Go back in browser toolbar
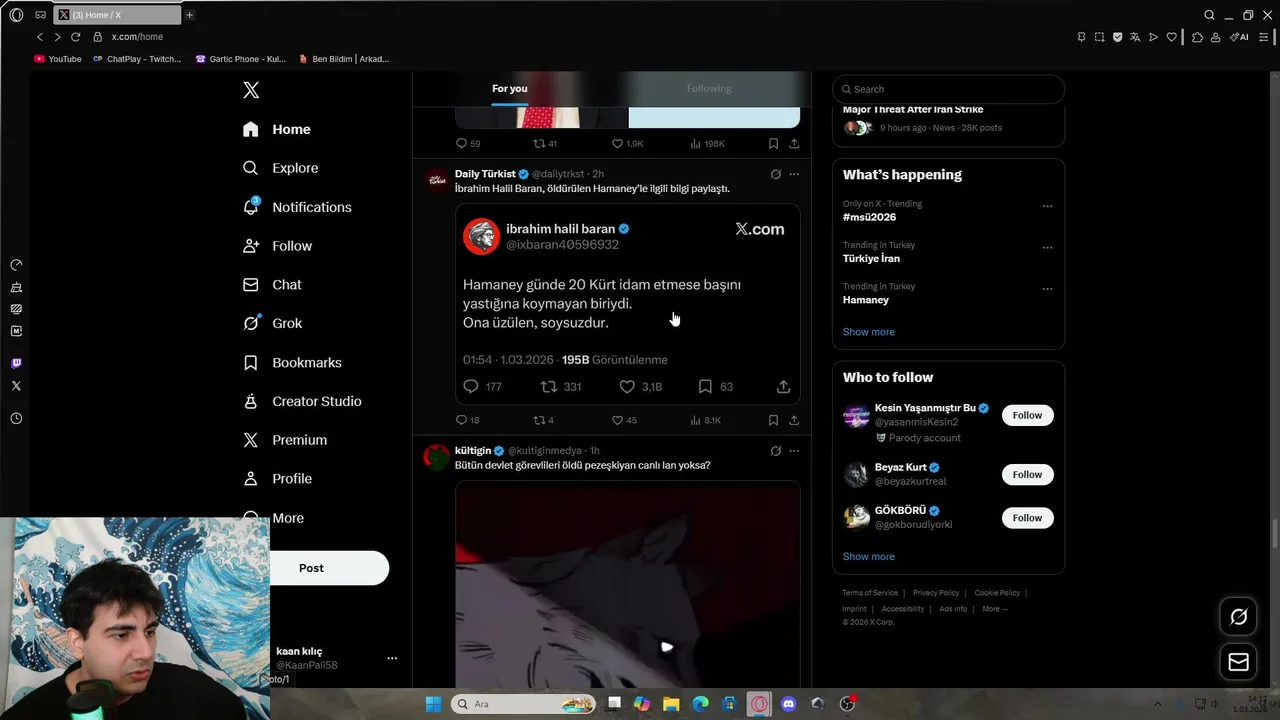The image size is (1280, 720). coord(40,37)
